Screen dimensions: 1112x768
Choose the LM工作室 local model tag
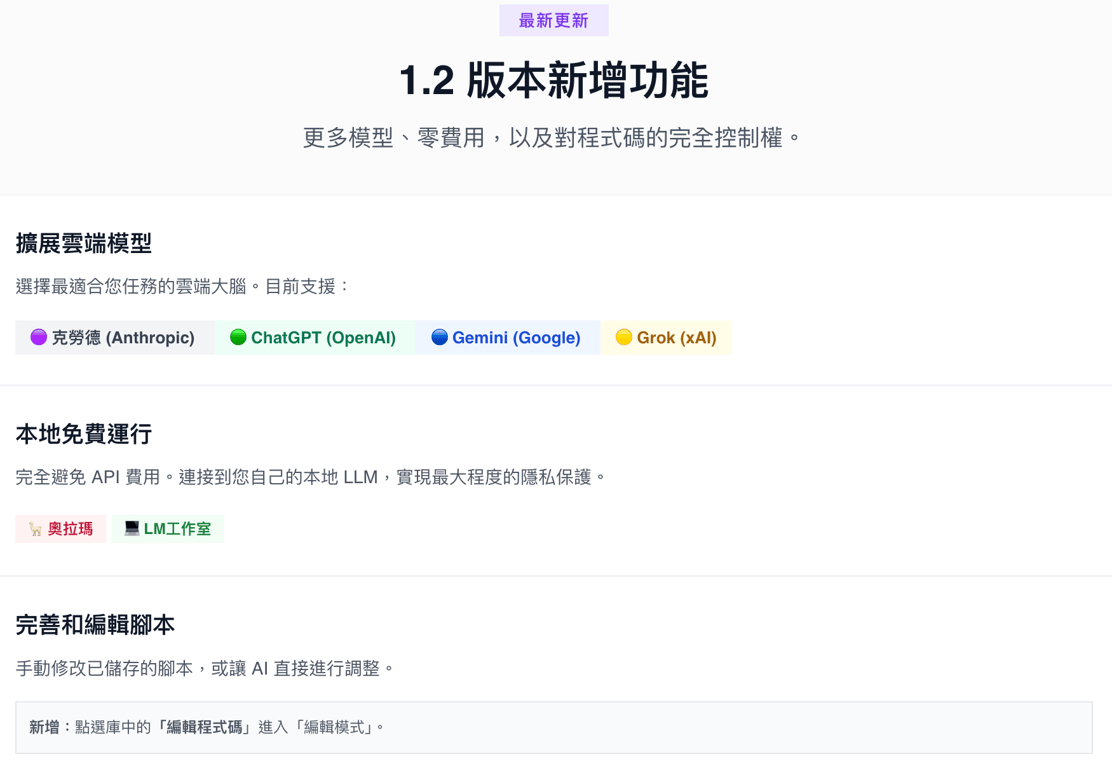[168, 529]
